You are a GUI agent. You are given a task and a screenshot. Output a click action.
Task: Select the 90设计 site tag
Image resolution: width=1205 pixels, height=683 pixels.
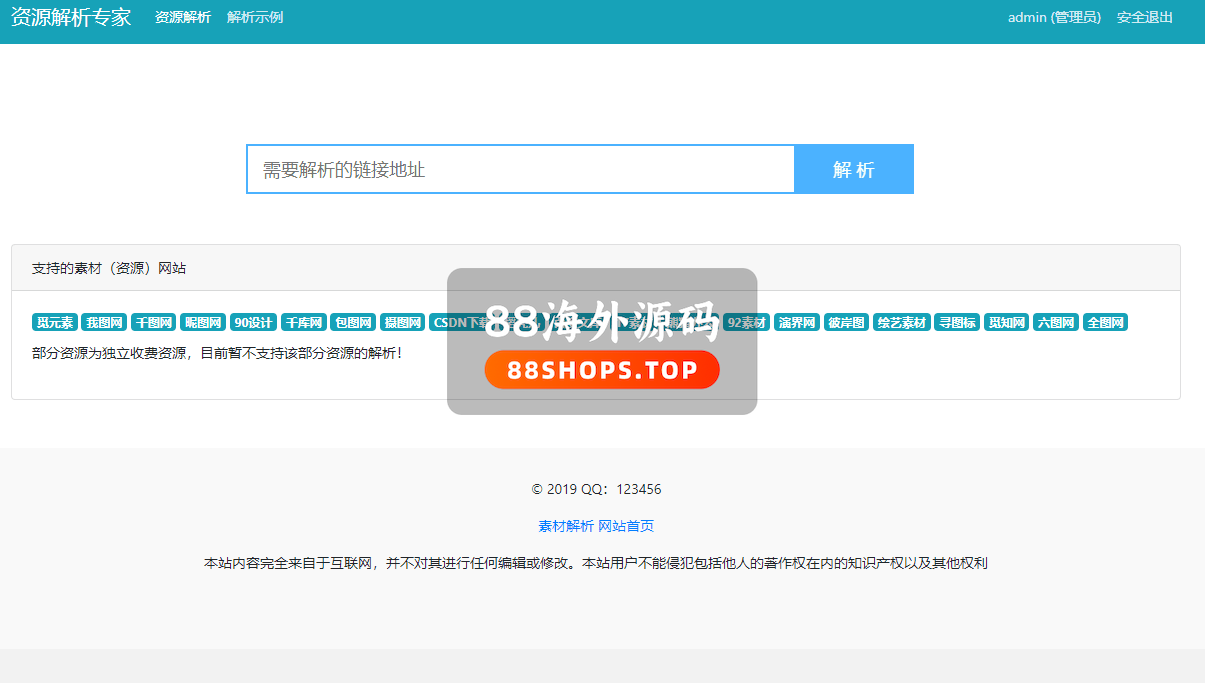coord(253,322)
